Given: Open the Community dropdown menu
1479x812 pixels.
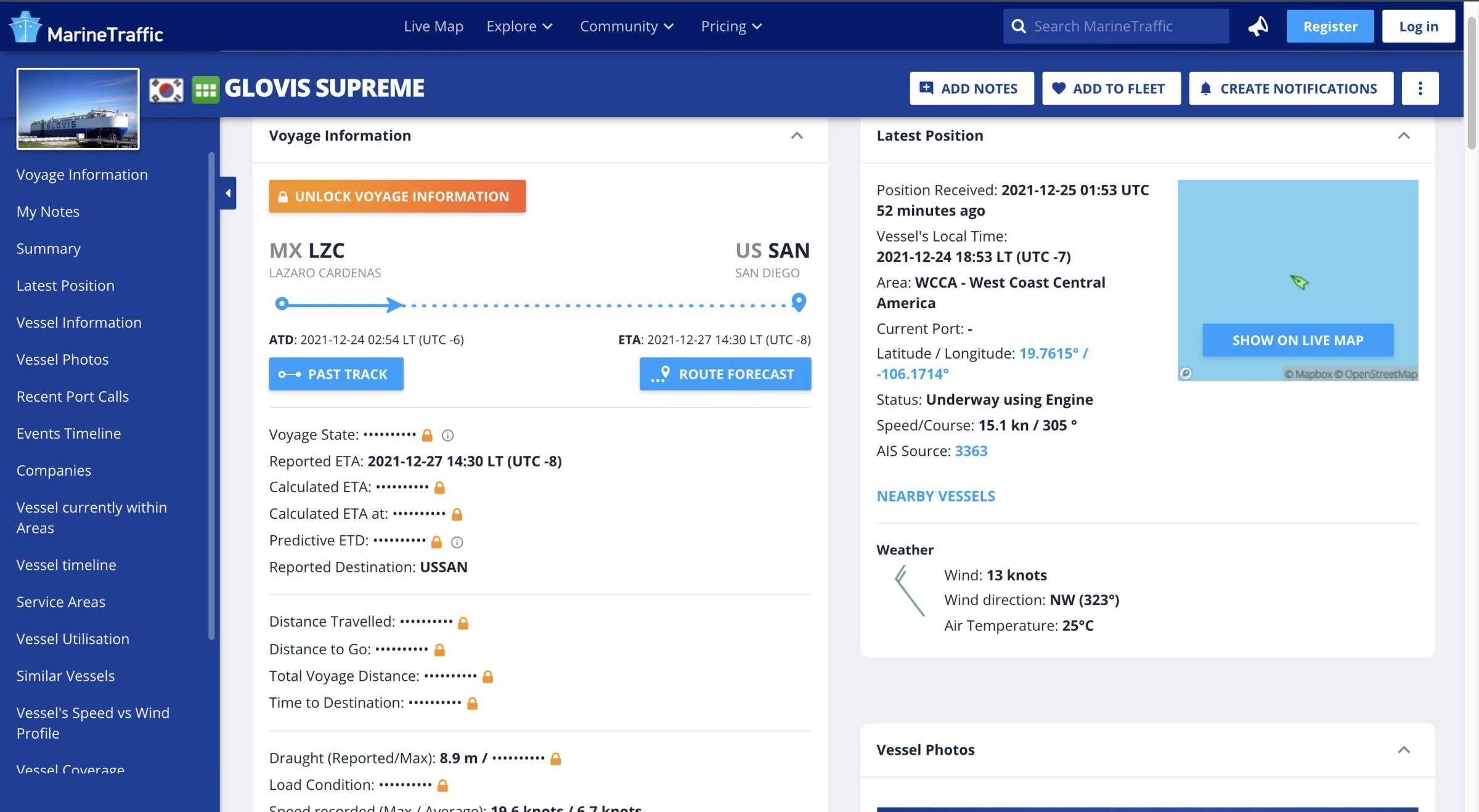Looking at the screenshot, I should [x=627, y=26].
